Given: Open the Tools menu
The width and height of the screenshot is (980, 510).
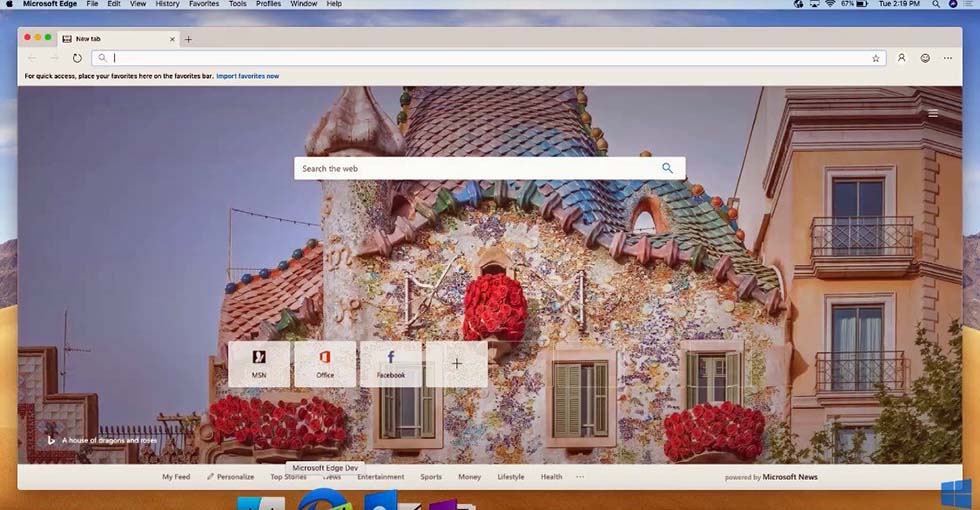Looking at the screenshot, I should (238, 4).
